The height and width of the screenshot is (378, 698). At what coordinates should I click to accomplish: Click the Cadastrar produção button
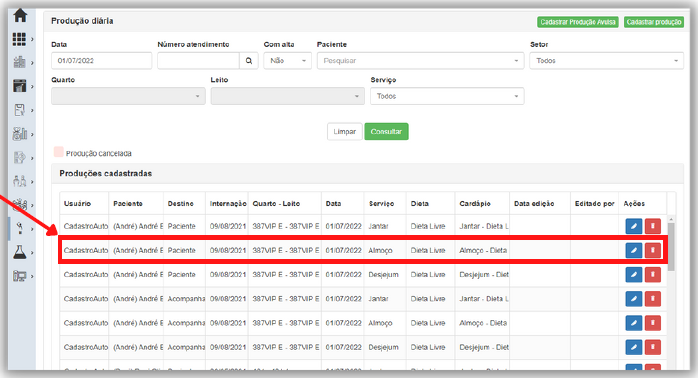[654, 22]
